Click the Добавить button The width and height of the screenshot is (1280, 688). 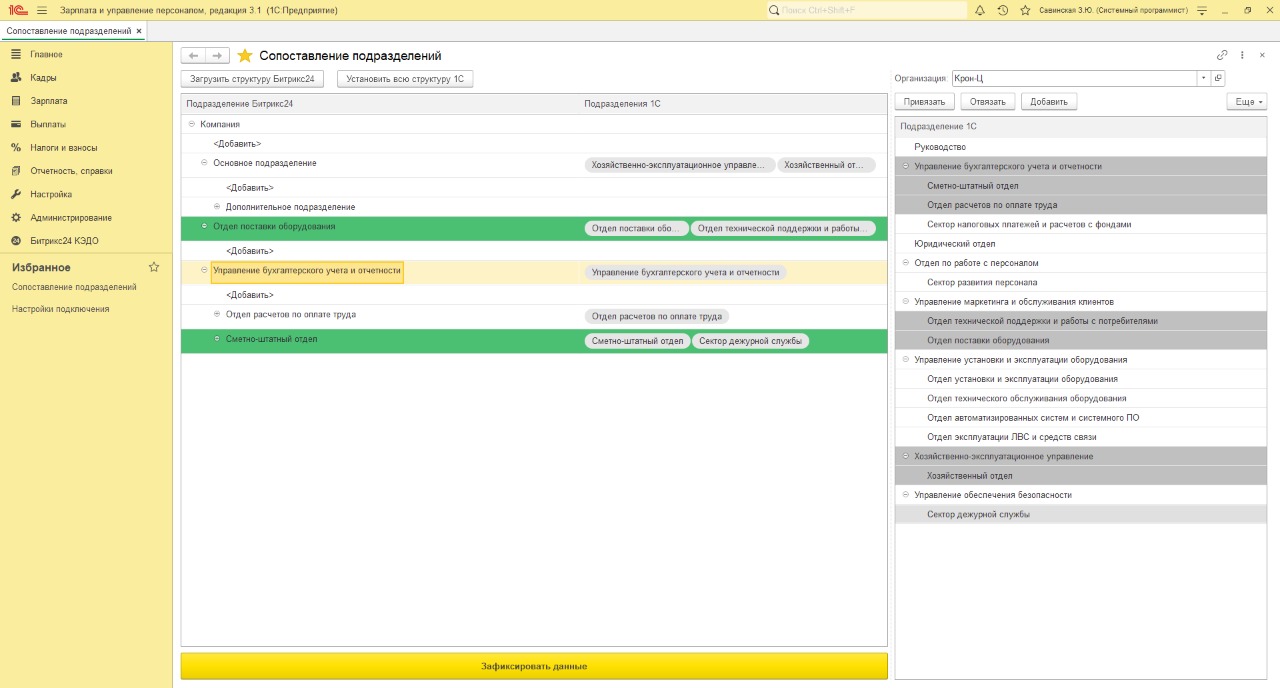(1049, 101)
